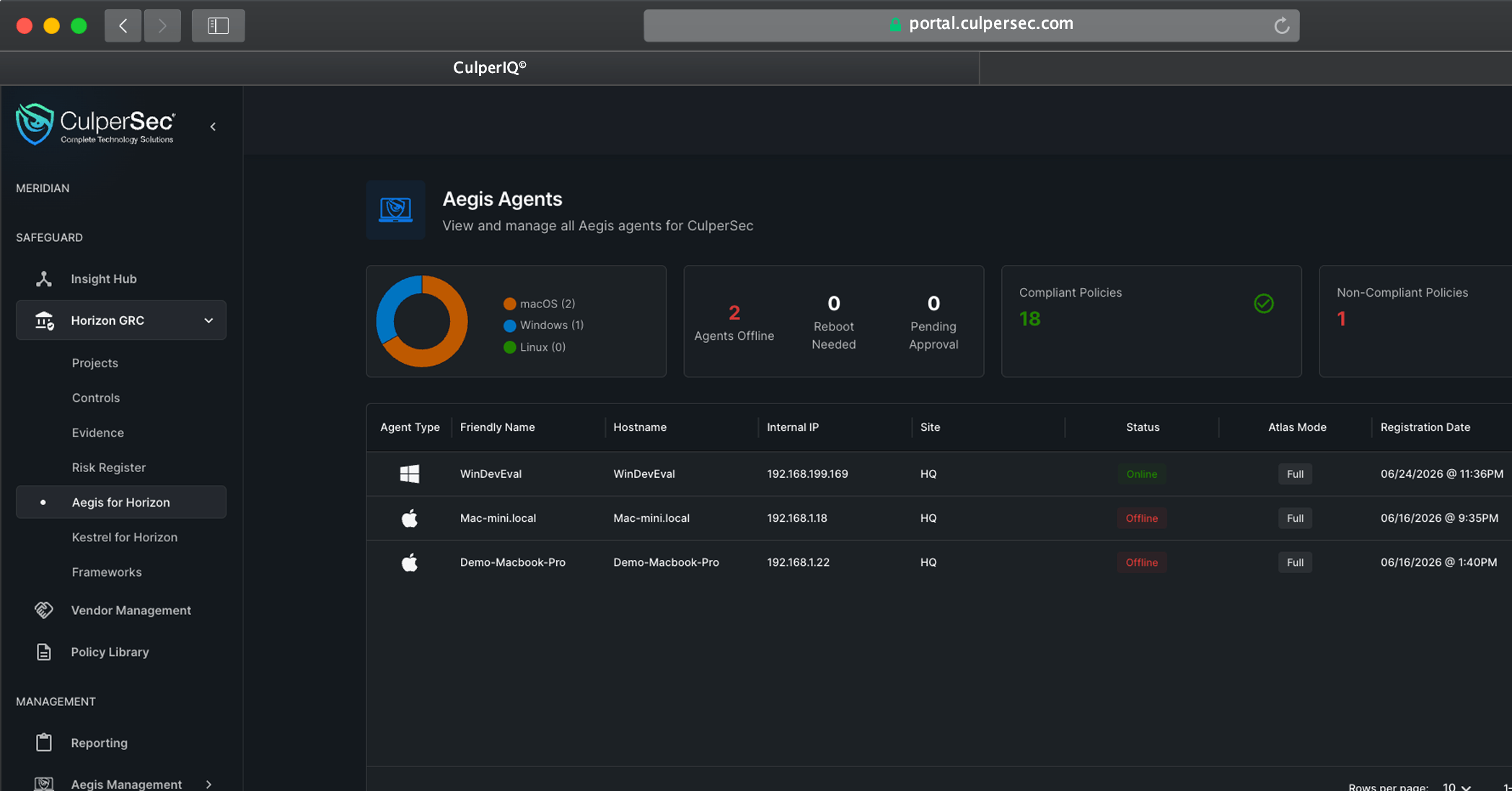Screen dimensions: 1512x791
Task: Click the Insight Hub network icon
Action: point(44,279)
